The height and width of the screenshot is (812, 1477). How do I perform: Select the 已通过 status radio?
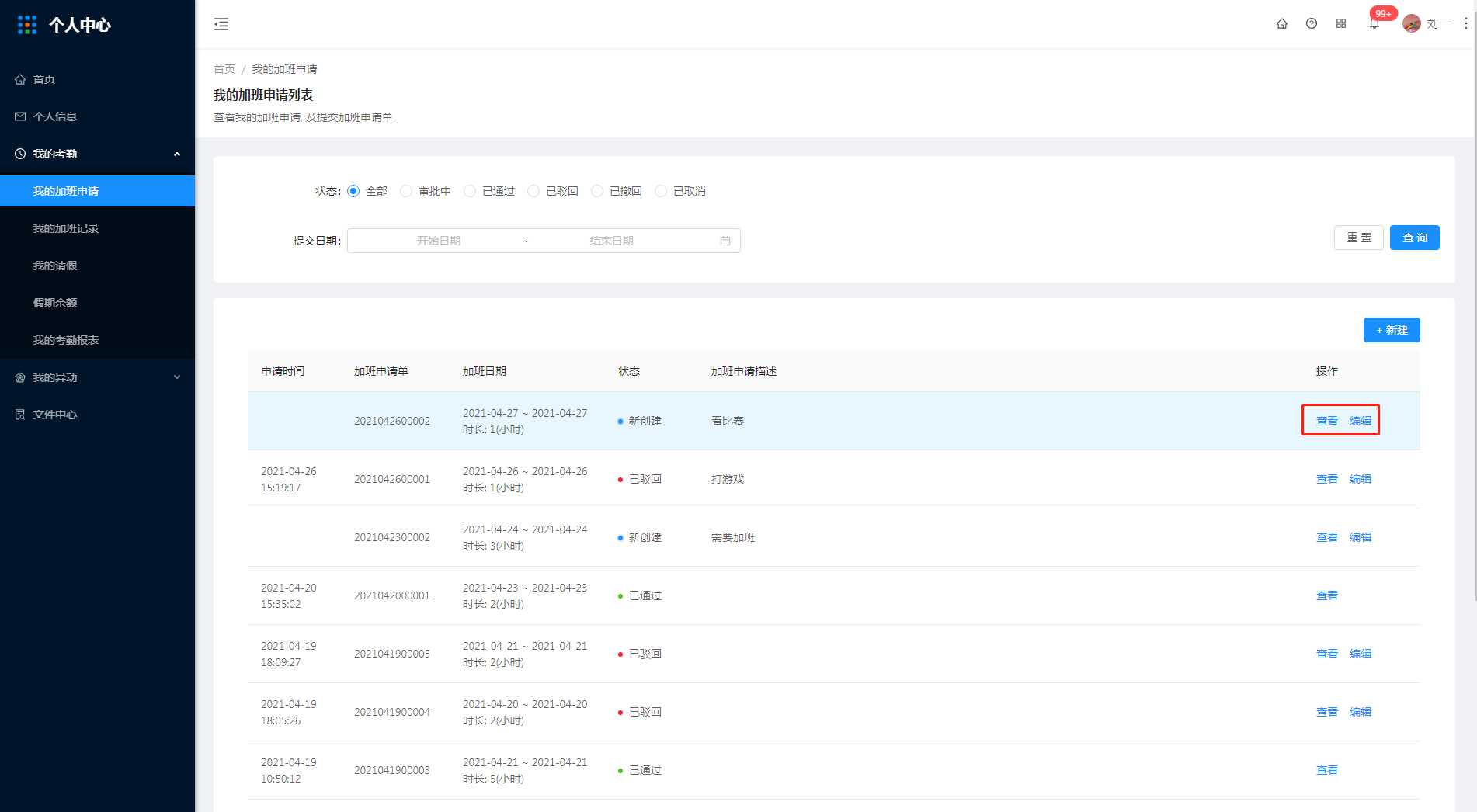click(470, 191)
